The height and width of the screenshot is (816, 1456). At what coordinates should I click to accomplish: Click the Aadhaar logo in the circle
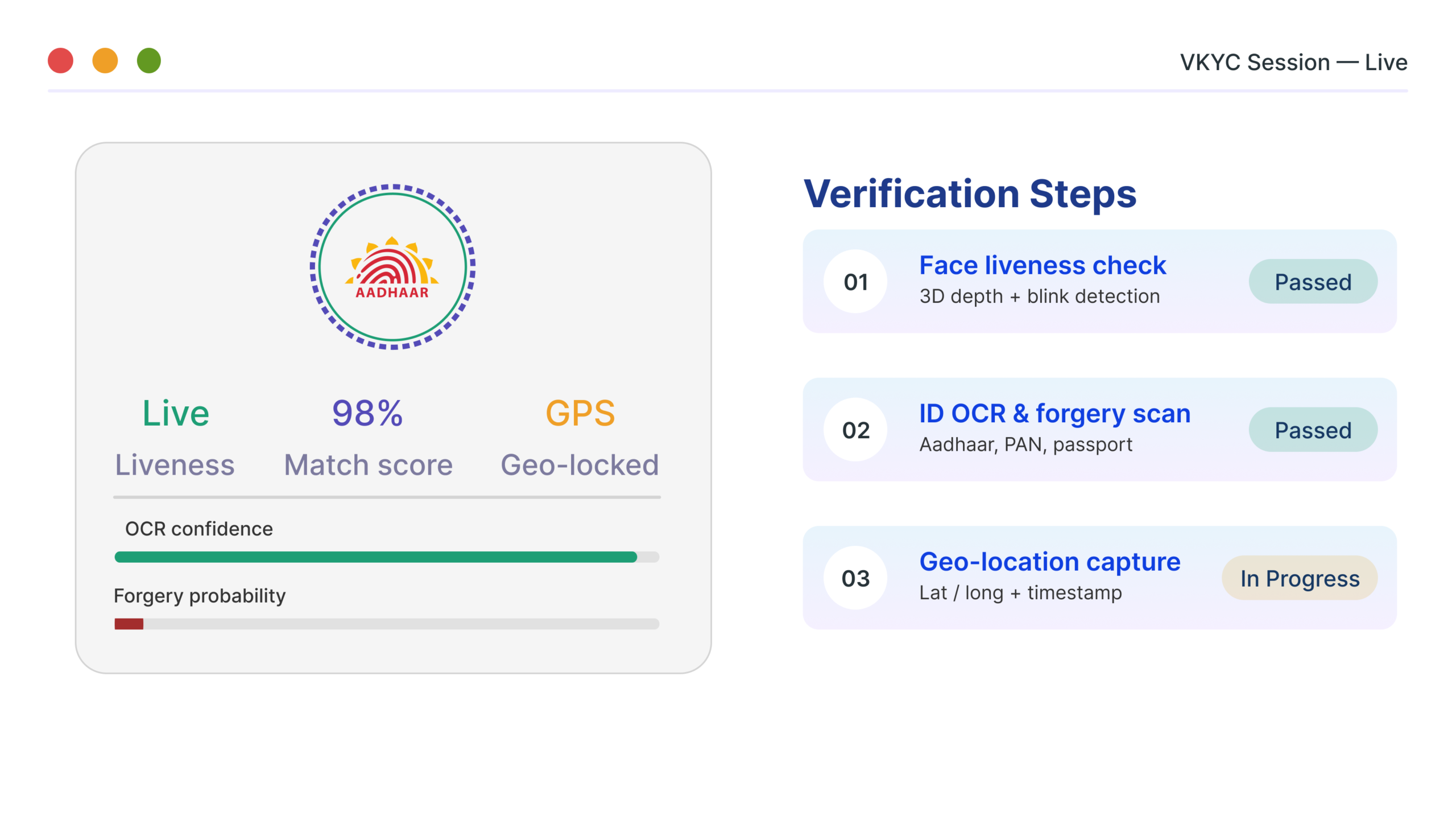[x=392, y=267]
